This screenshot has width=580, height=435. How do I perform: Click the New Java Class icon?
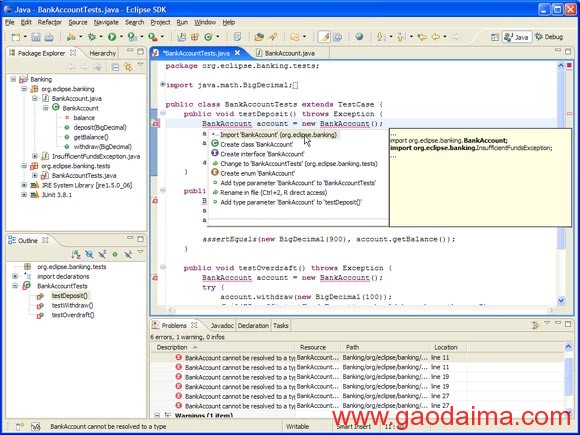(208, 37)
